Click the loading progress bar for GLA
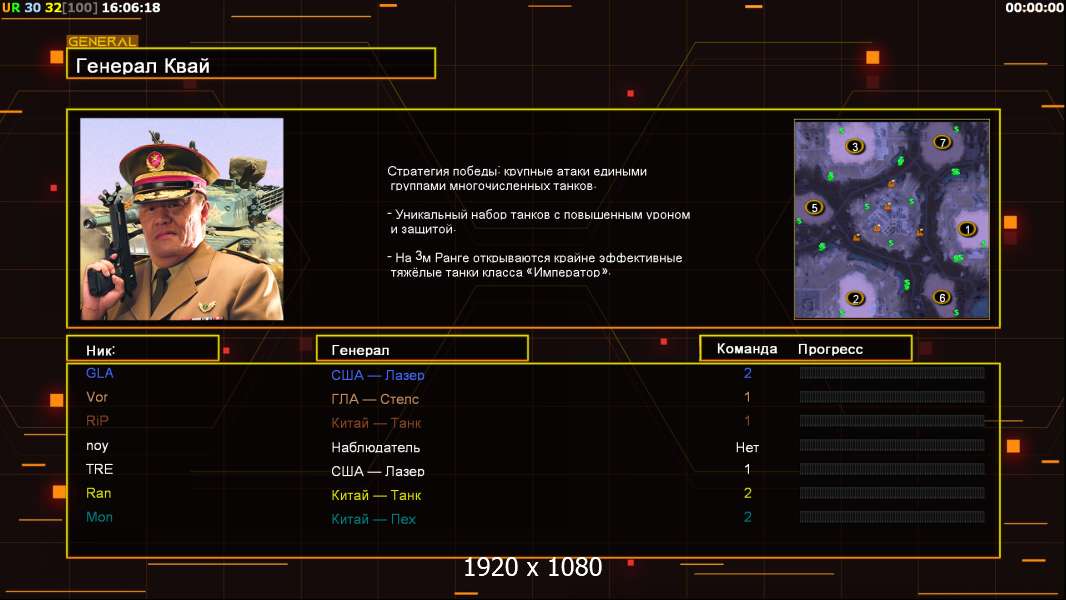The height and width of the screenshot is (600, 1066). click(892, 374)
